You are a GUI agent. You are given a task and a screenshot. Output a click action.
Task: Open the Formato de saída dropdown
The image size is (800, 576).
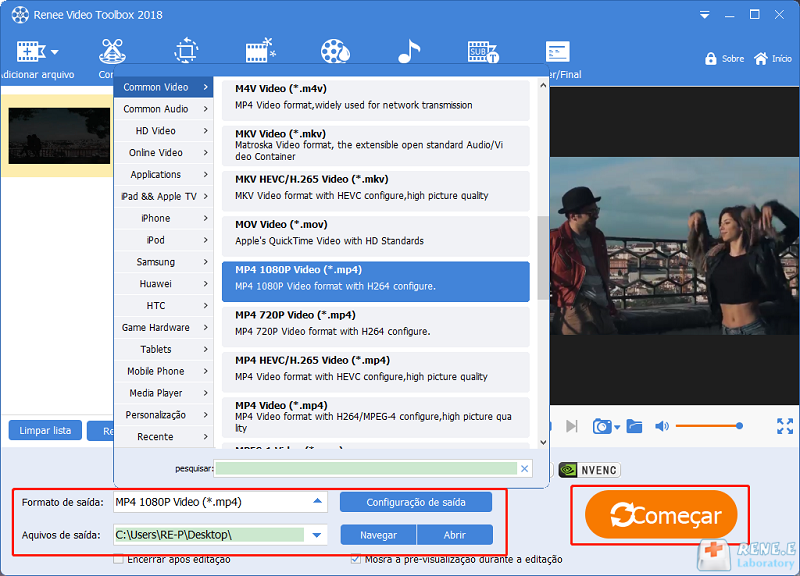tap(317, 502)
